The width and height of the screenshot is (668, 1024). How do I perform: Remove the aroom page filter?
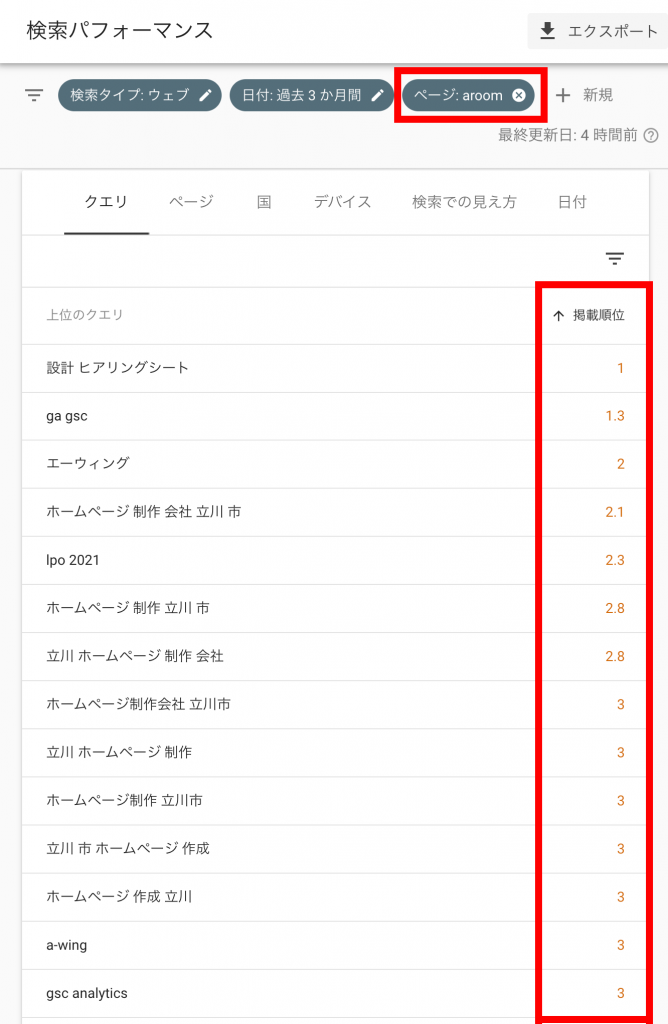coord(518,95)
